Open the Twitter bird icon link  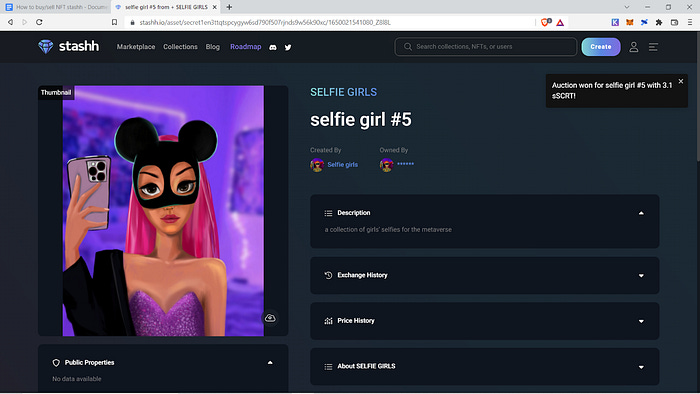tap(288, 47)
